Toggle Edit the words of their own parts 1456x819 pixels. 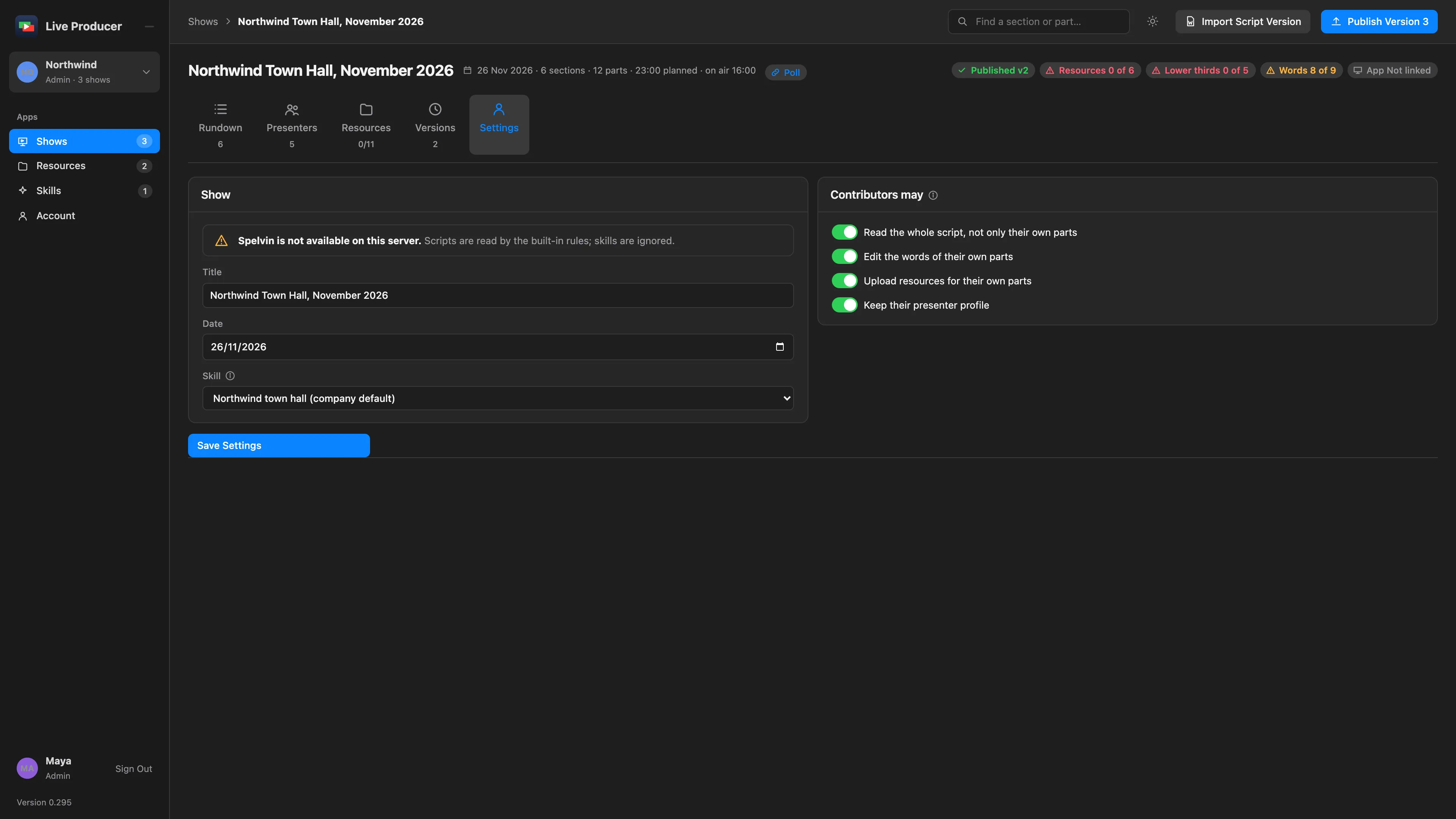click(x=844, y=257)
